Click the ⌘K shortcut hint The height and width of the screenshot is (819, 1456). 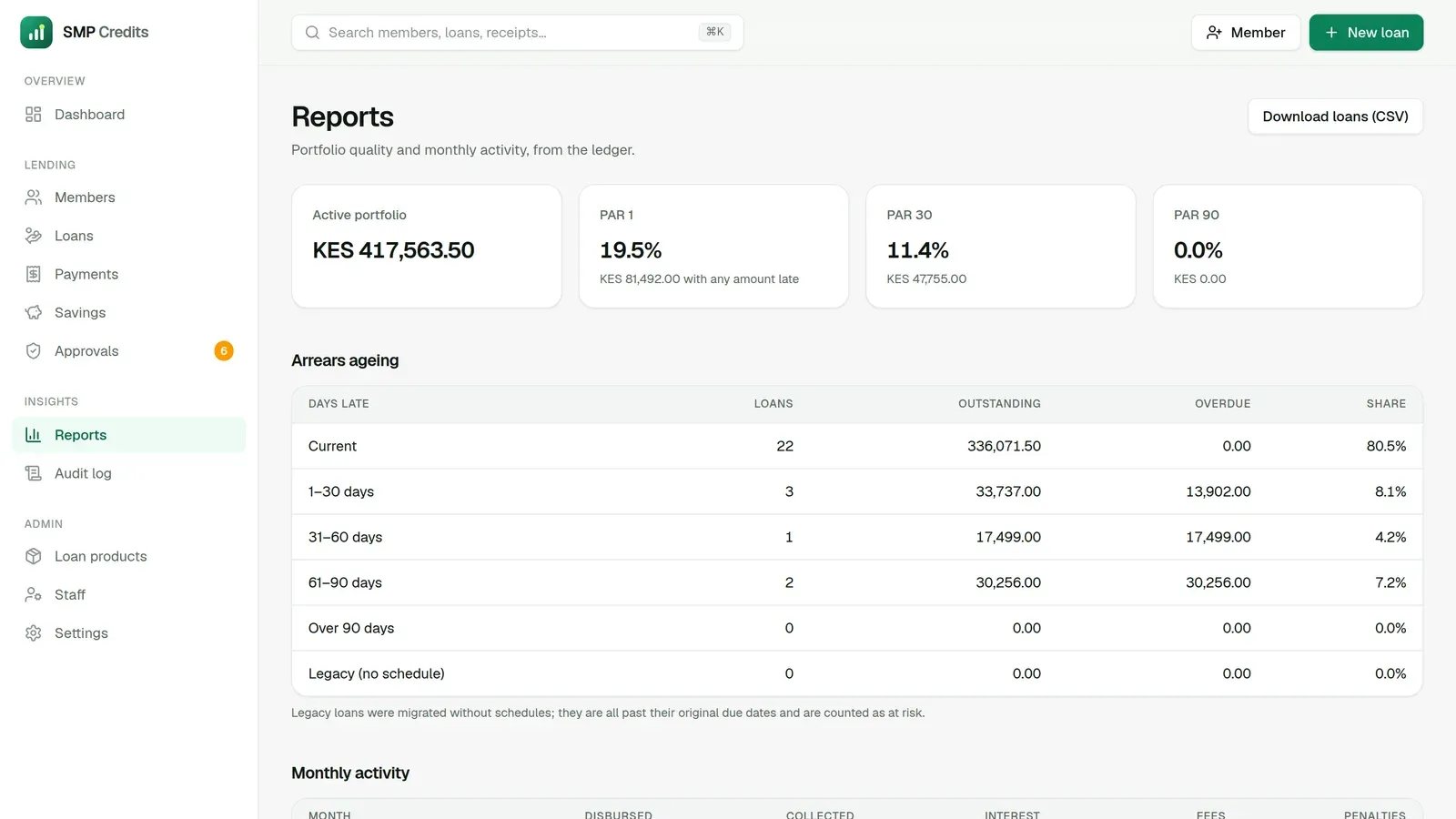[715, 32]
